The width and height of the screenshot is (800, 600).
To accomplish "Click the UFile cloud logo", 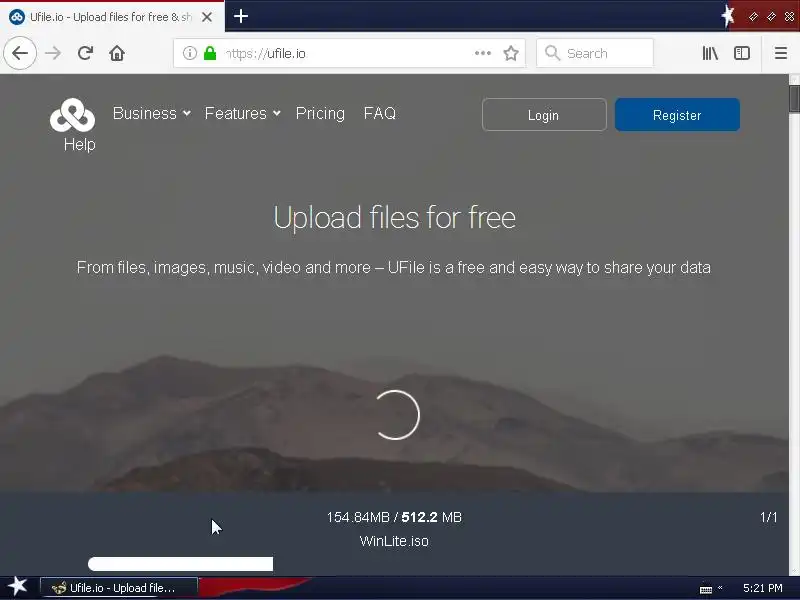I will tap(72, 115).
